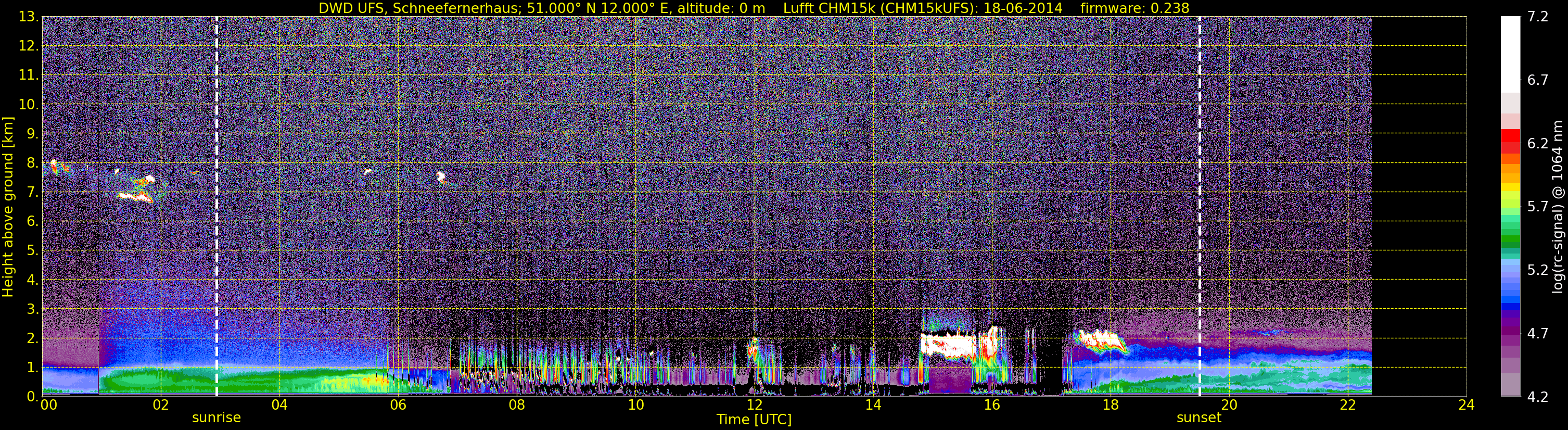Image resolution: width=1568 pixels, height=430 pixels.
Task: Click the height axis tick "13."
Action: [29, 17]
